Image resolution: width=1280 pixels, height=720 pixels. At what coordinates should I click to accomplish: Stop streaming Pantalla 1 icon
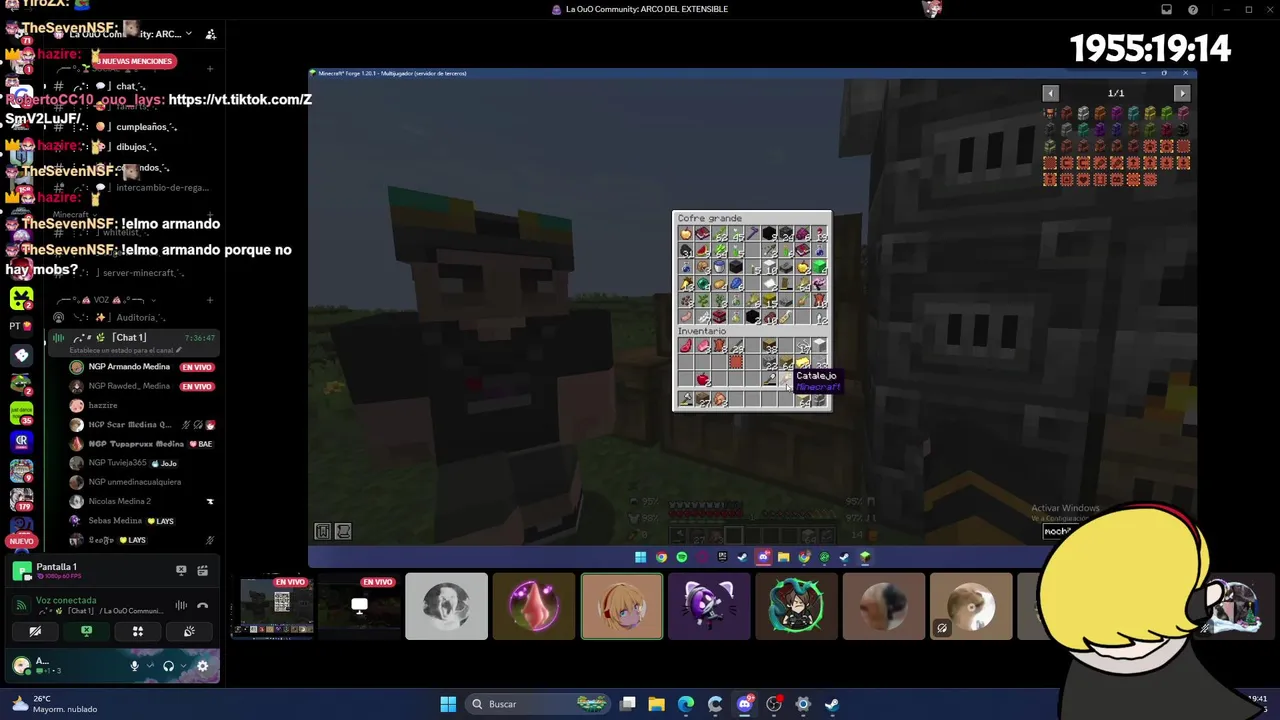click(181, 570)
